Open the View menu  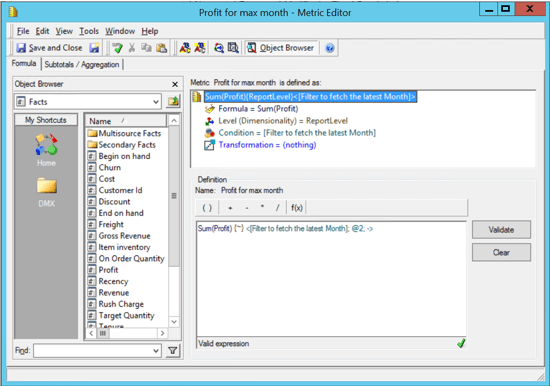coord(64,31)
